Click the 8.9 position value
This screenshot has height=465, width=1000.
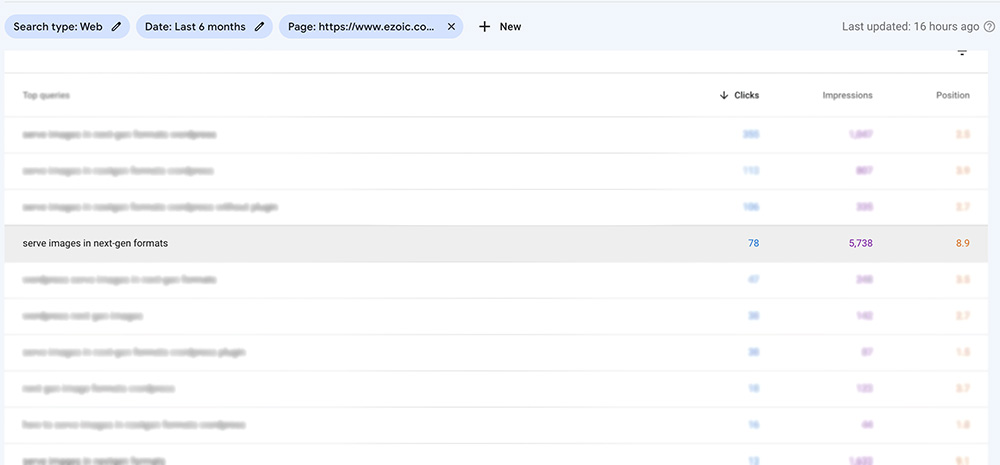pyautogui.click(x=963, y=243)
